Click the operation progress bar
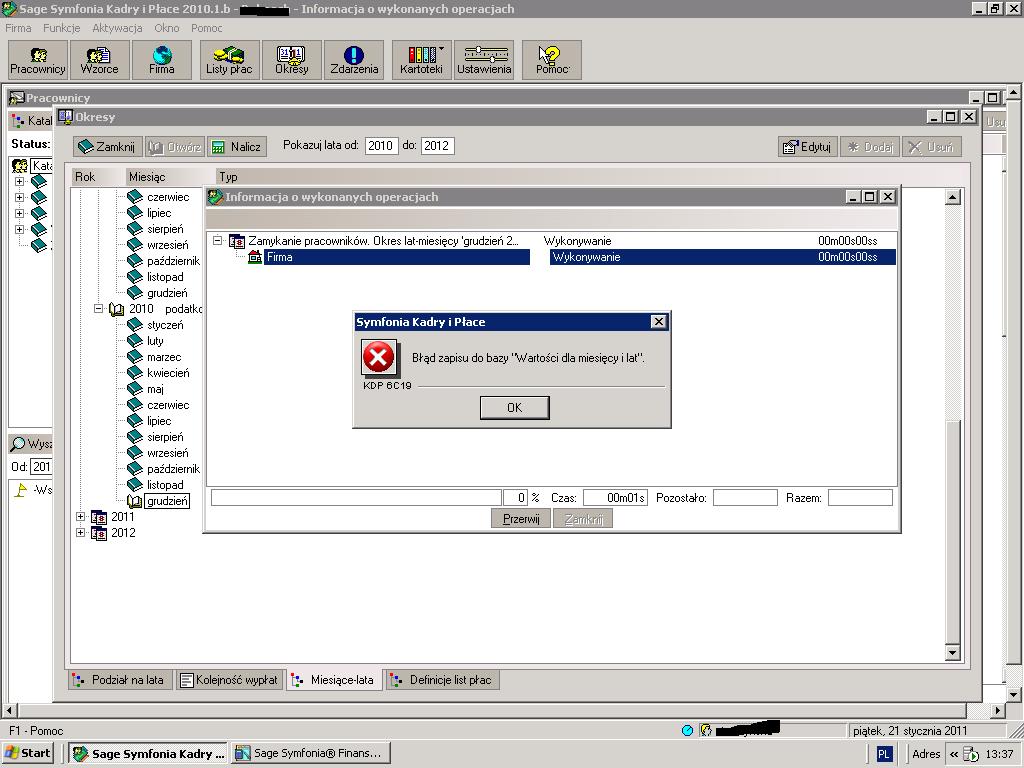Screen dimensions: 1024x768 point(356,498)
